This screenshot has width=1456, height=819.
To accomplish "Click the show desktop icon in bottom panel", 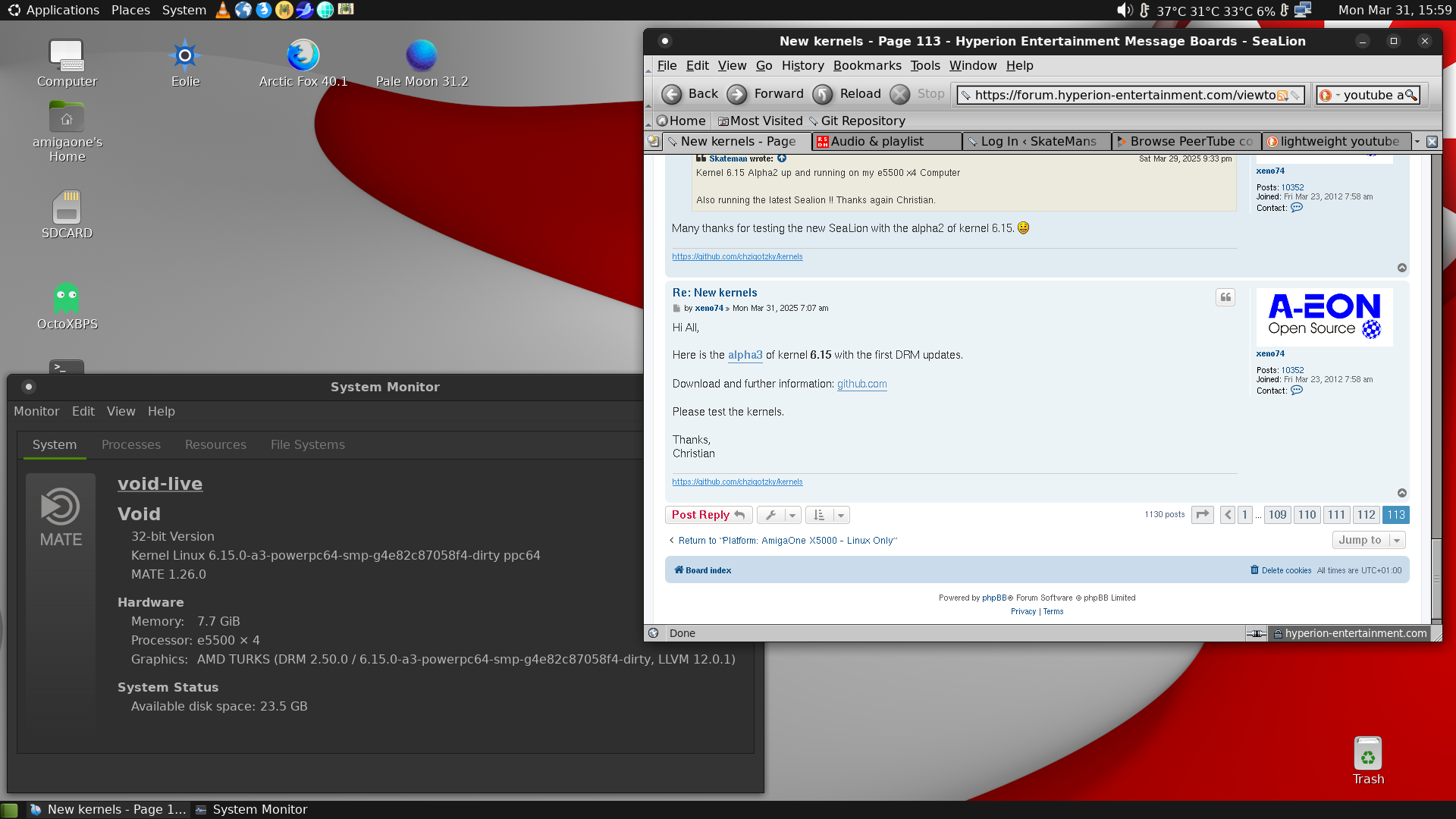I will coord(9,810).
